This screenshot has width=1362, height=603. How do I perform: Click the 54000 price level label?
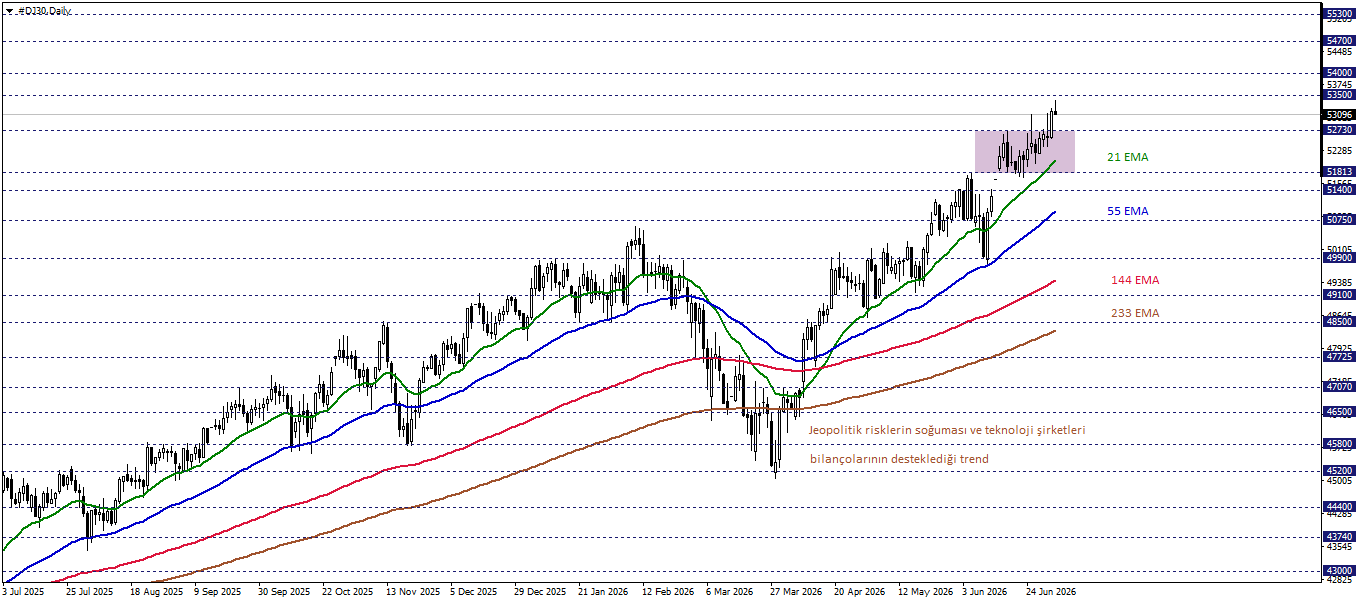(x=1340, y=73)
